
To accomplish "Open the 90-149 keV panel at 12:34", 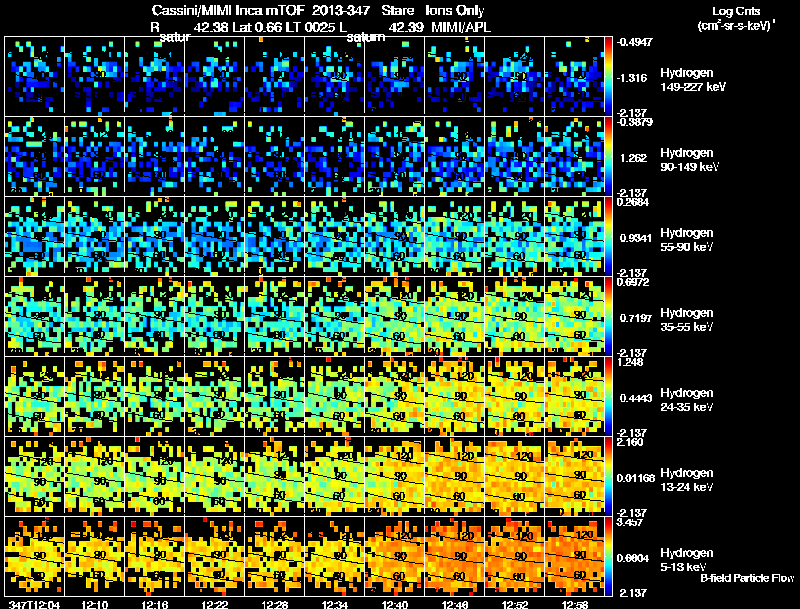I will [335, 156].
